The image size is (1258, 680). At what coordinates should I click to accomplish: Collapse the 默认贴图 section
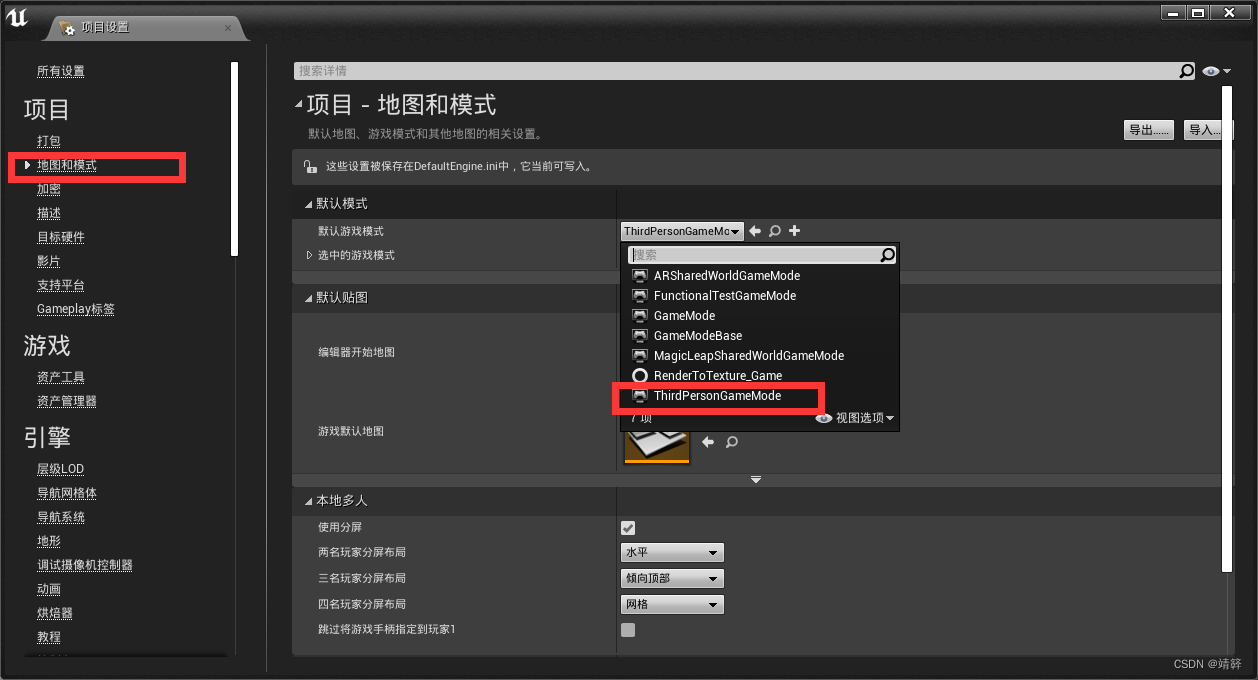point(309,297)
